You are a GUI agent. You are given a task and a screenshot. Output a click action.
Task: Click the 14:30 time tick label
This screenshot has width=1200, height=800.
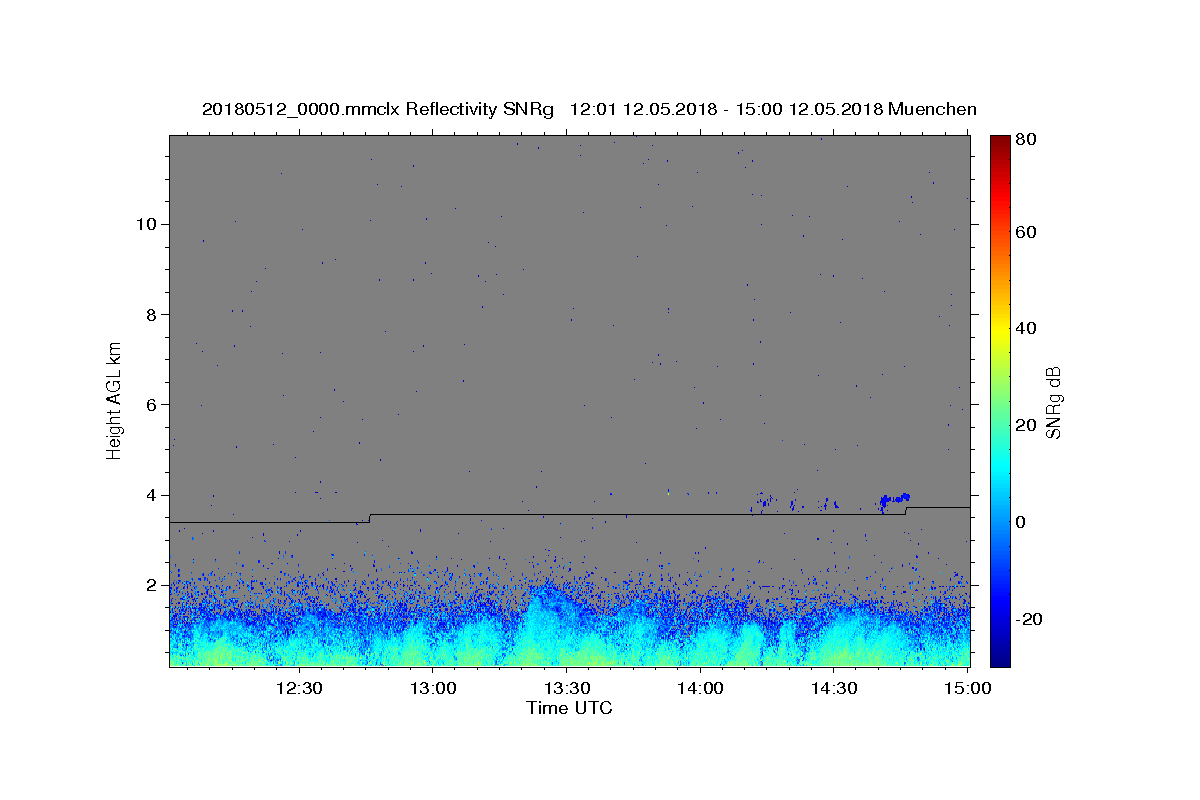[x=834, y=688]
